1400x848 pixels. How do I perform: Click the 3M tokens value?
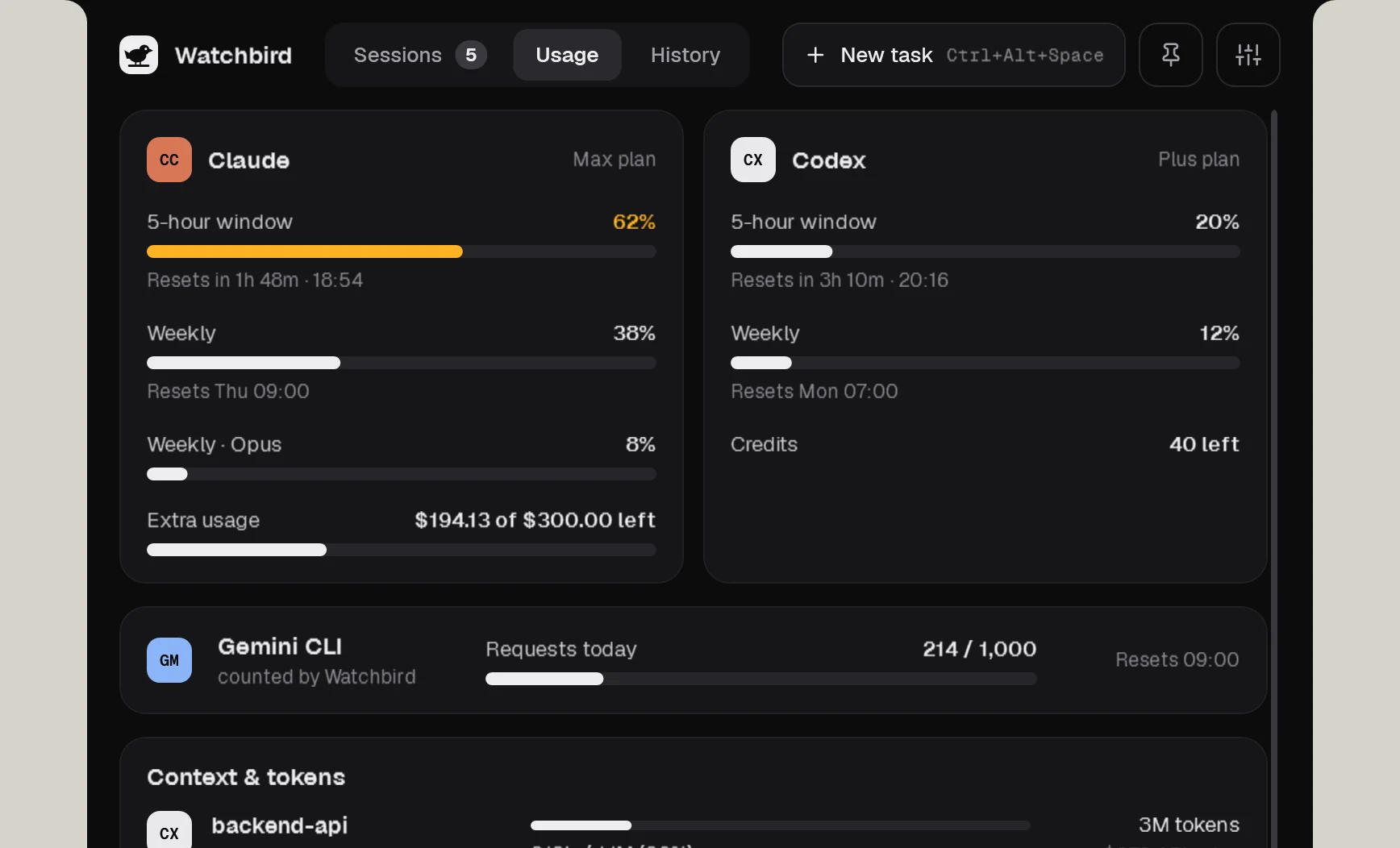[1189, 825]
